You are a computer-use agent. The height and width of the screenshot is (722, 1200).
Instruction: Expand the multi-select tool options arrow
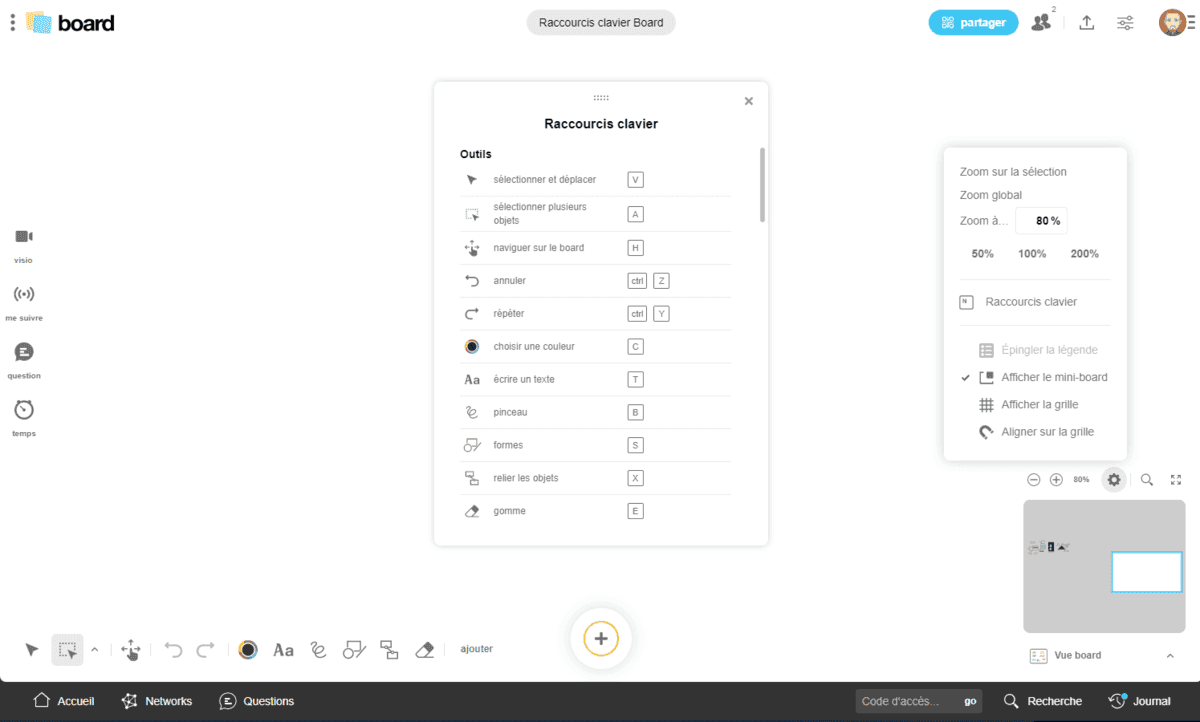[95, 650]
